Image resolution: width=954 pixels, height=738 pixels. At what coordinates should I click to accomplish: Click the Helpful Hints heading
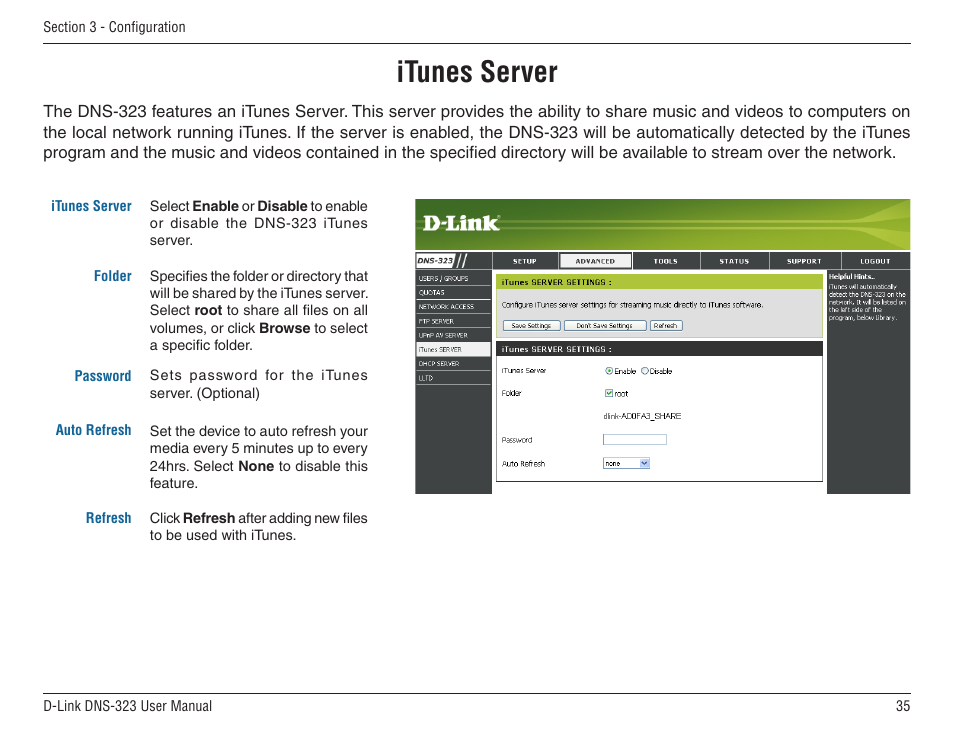852,277
